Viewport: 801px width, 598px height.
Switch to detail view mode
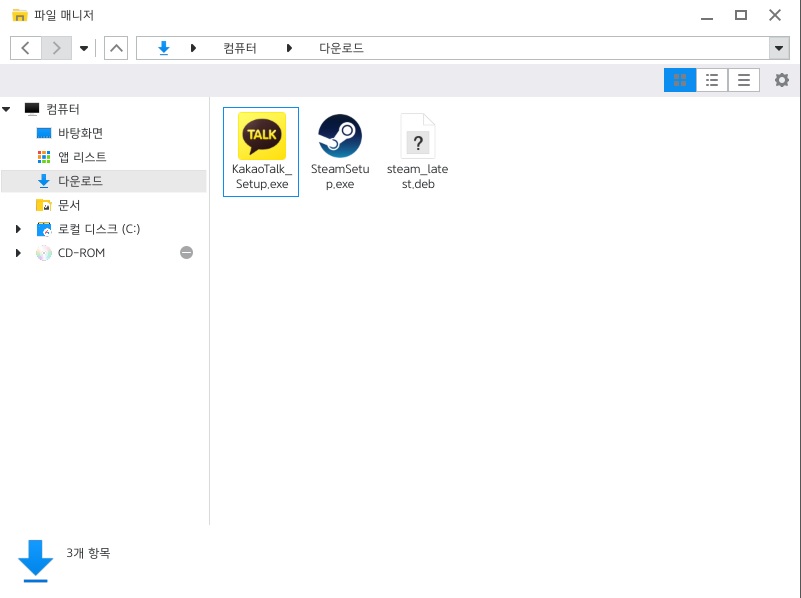coord(743,80)
